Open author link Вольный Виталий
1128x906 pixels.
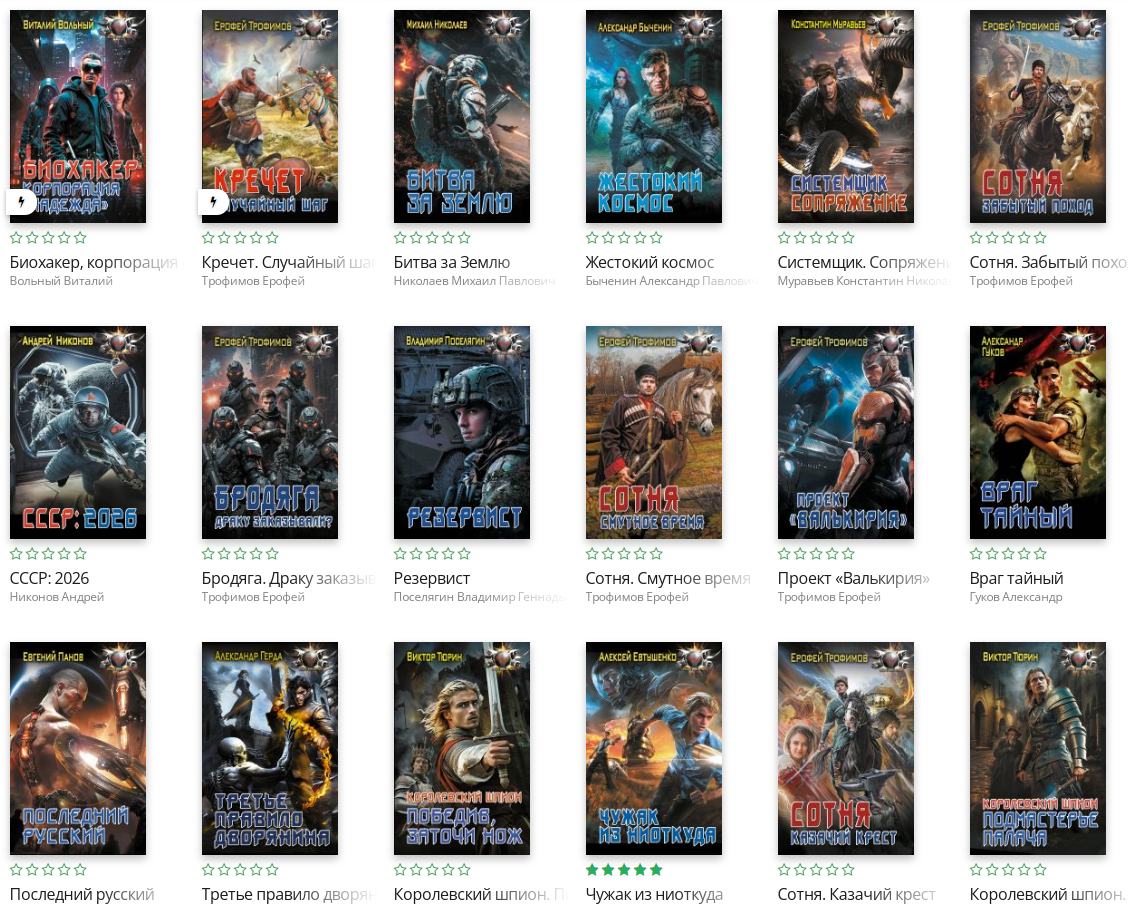click(x=60, y=281)
